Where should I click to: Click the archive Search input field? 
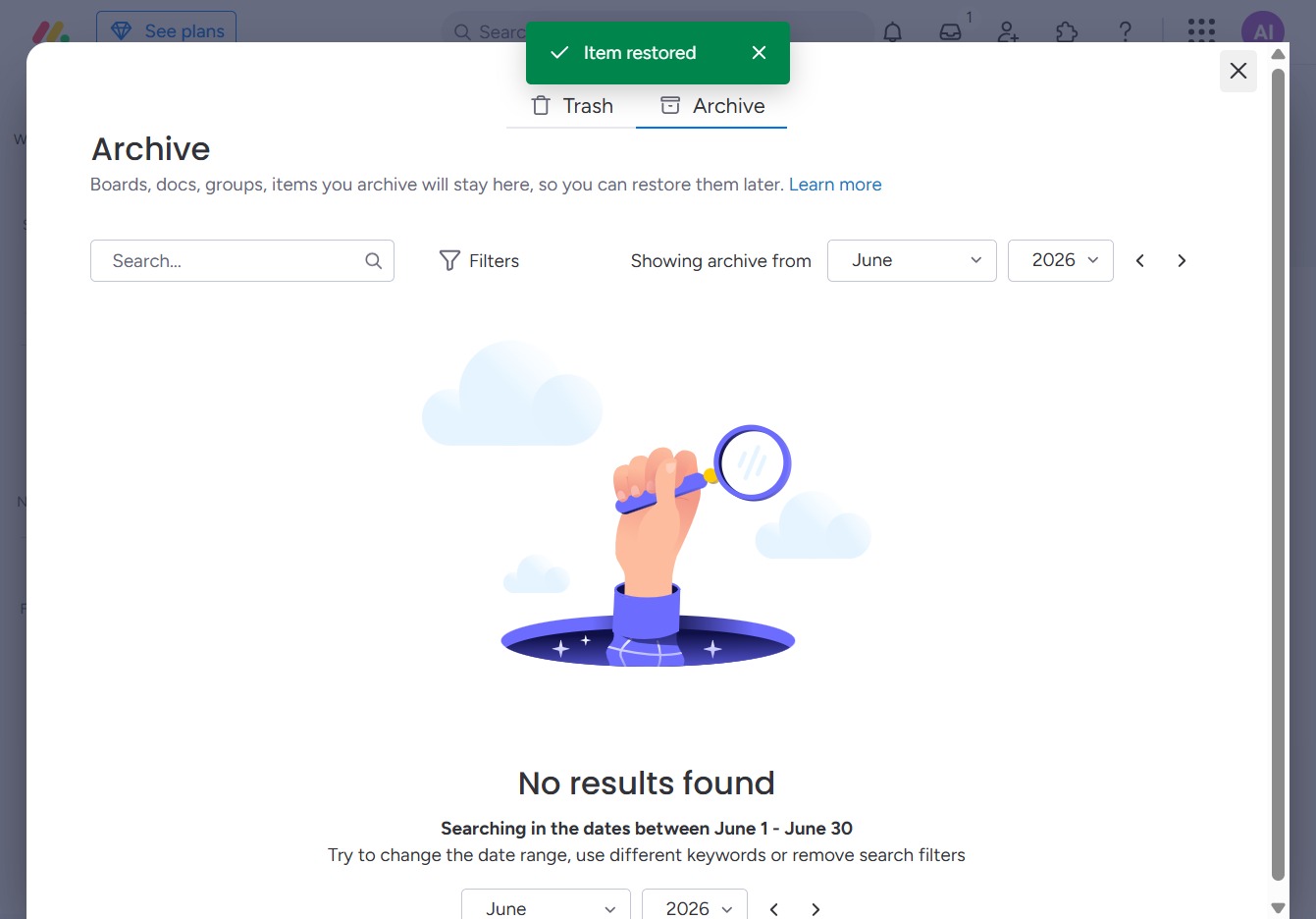tap(242, 260)
